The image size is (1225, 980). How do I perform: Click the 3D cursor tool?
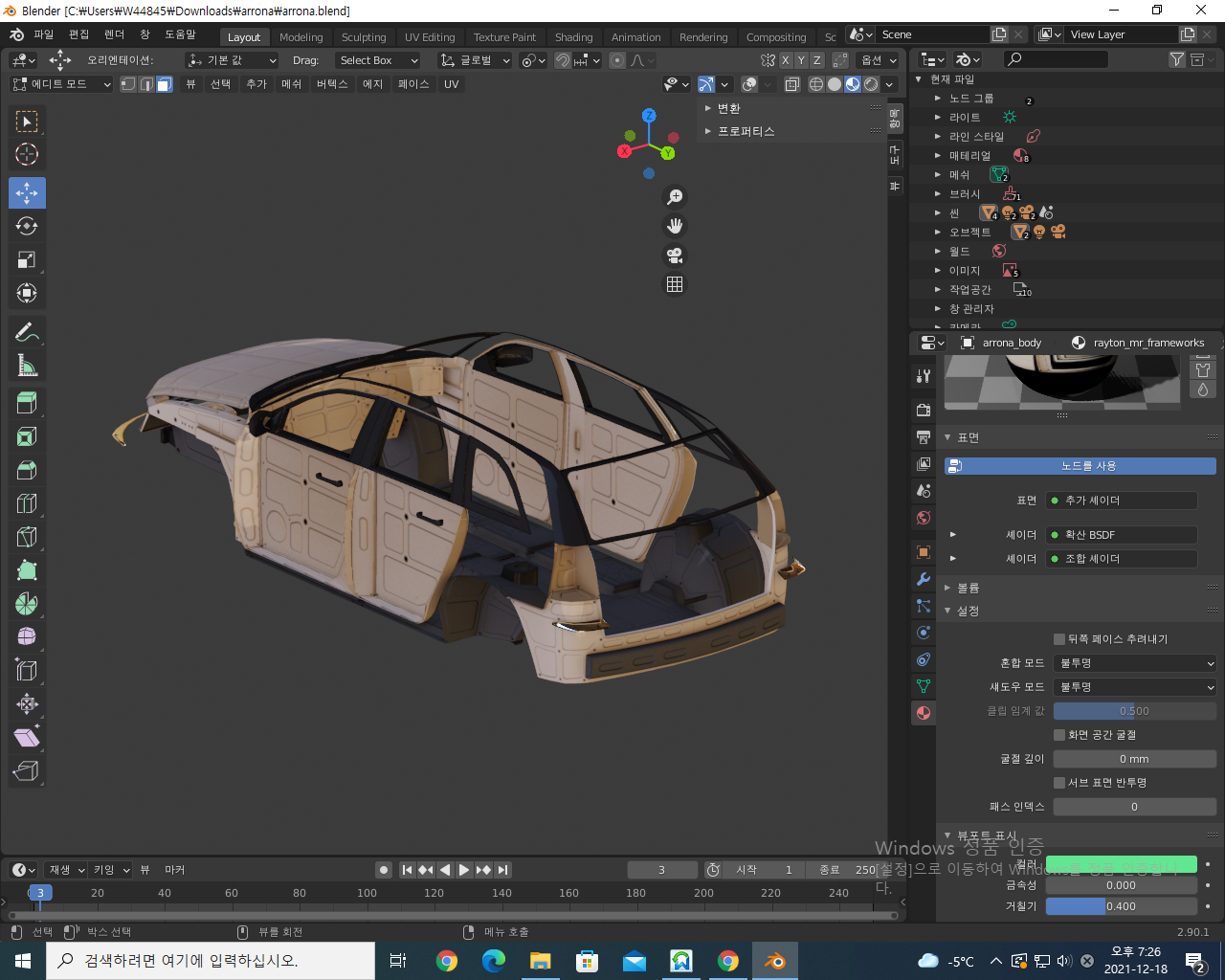click(27, 154)
